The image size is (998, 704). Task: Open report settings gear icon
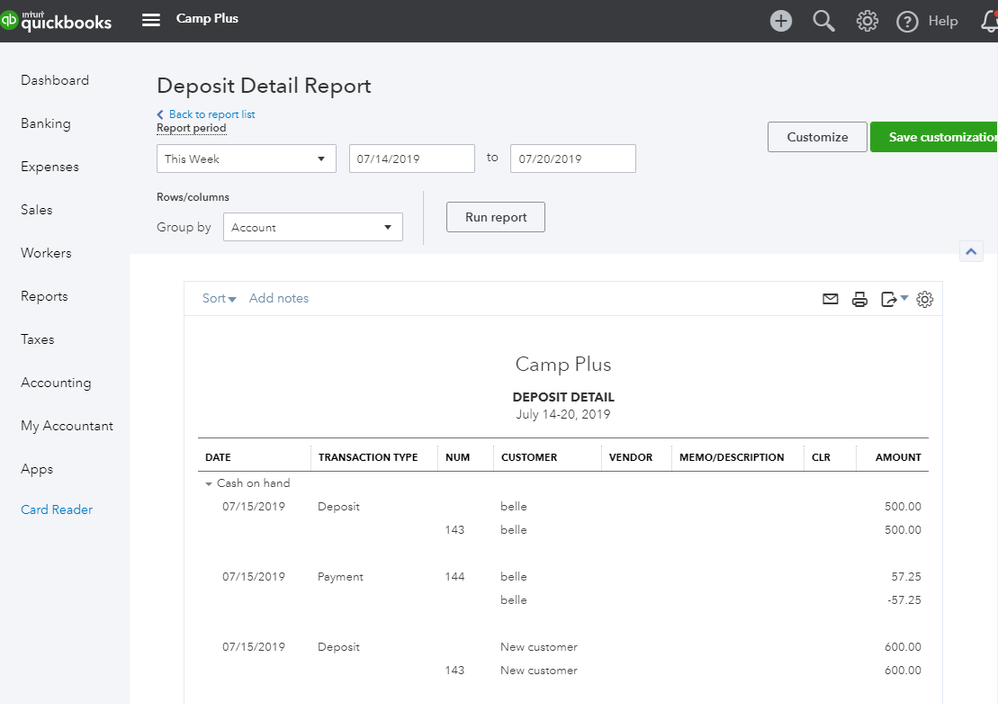tap(925, 299)
